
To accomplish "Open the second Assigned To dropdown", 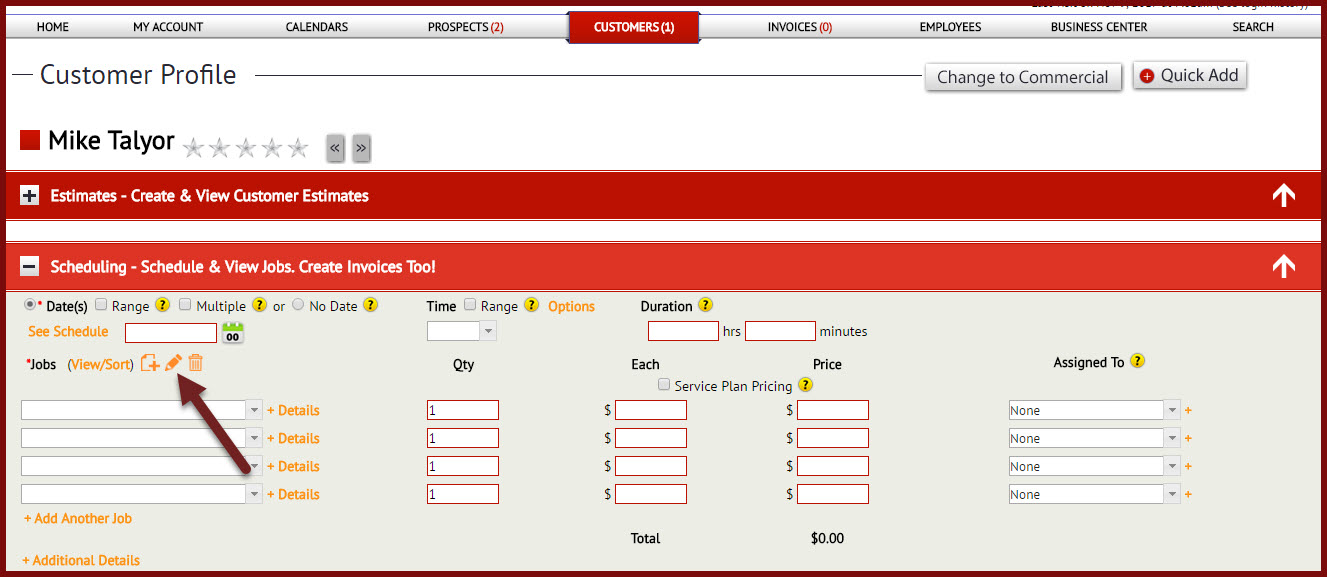I will [x=1094, y=438].
